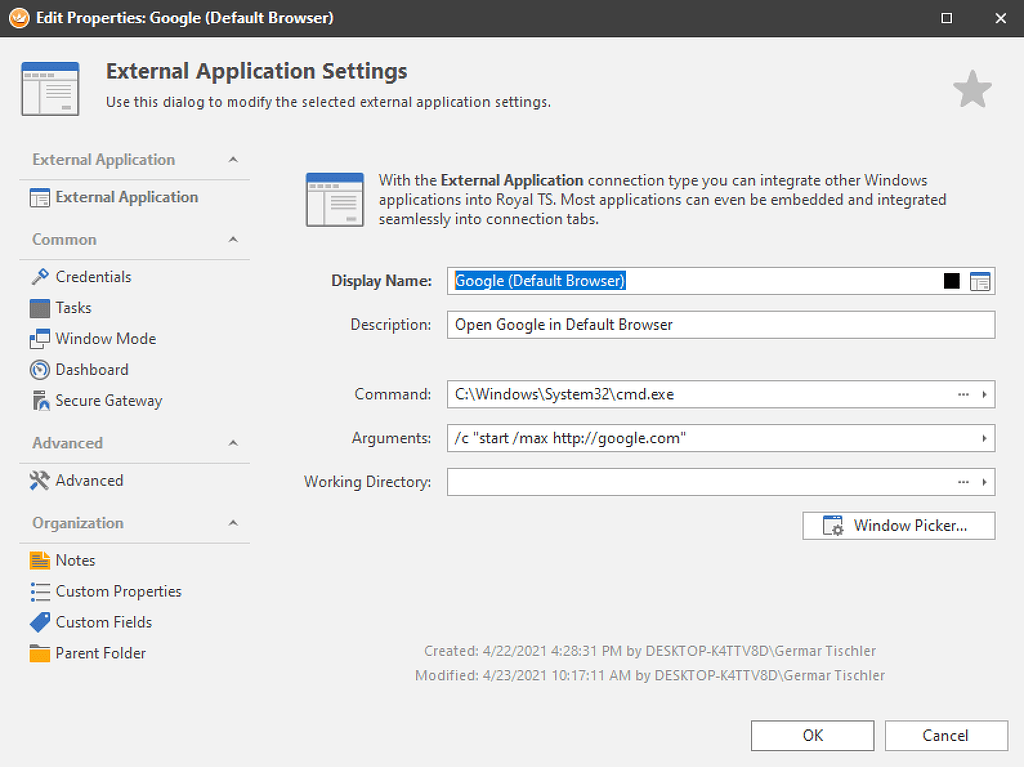Browse for Working Directory with ellipsis

[963, 482]
